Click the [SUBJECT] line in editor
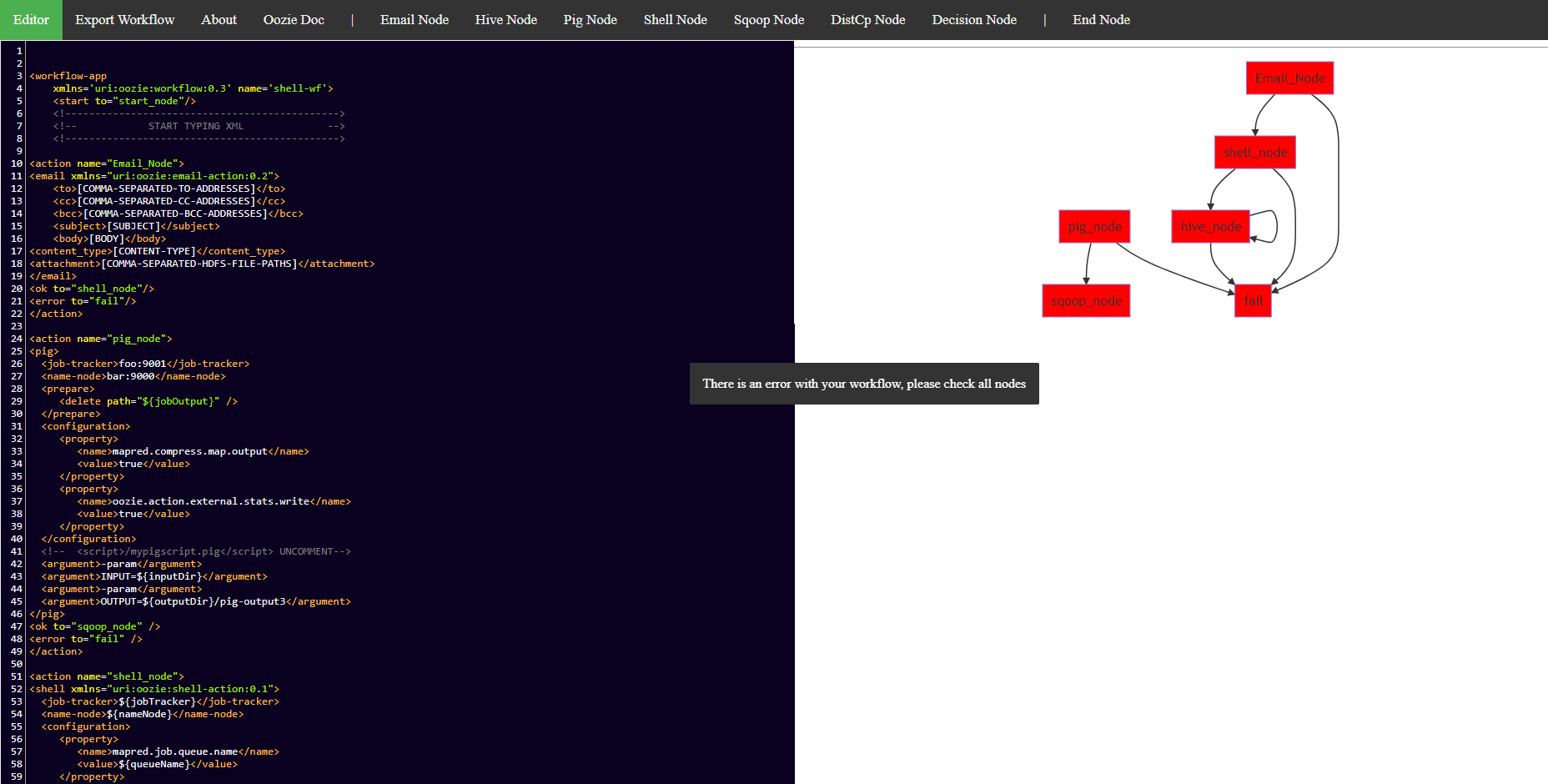The width and height of the screenshot is (1548, 784). (137, 226)
